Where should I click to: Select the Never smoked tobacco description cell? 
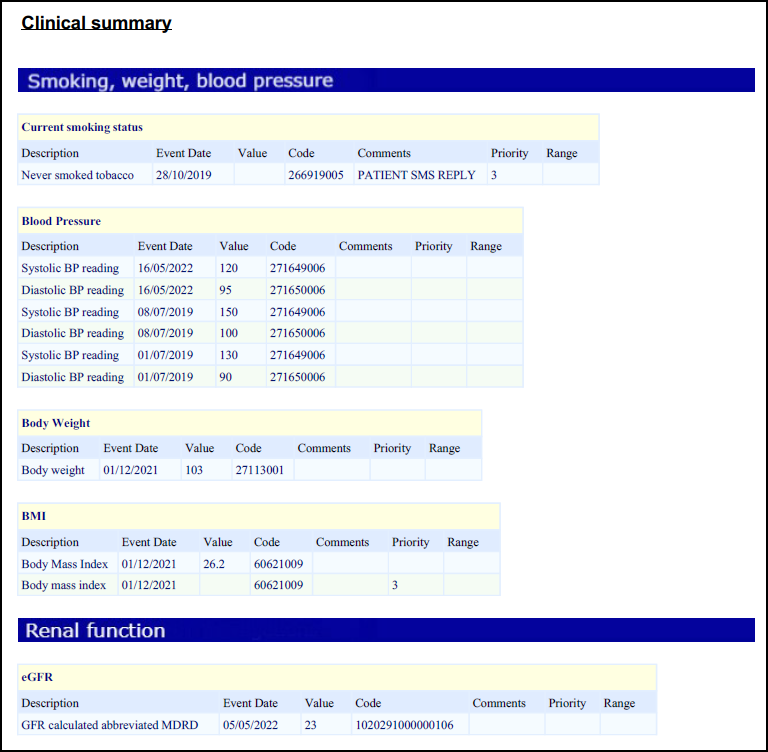coord(78,176)
